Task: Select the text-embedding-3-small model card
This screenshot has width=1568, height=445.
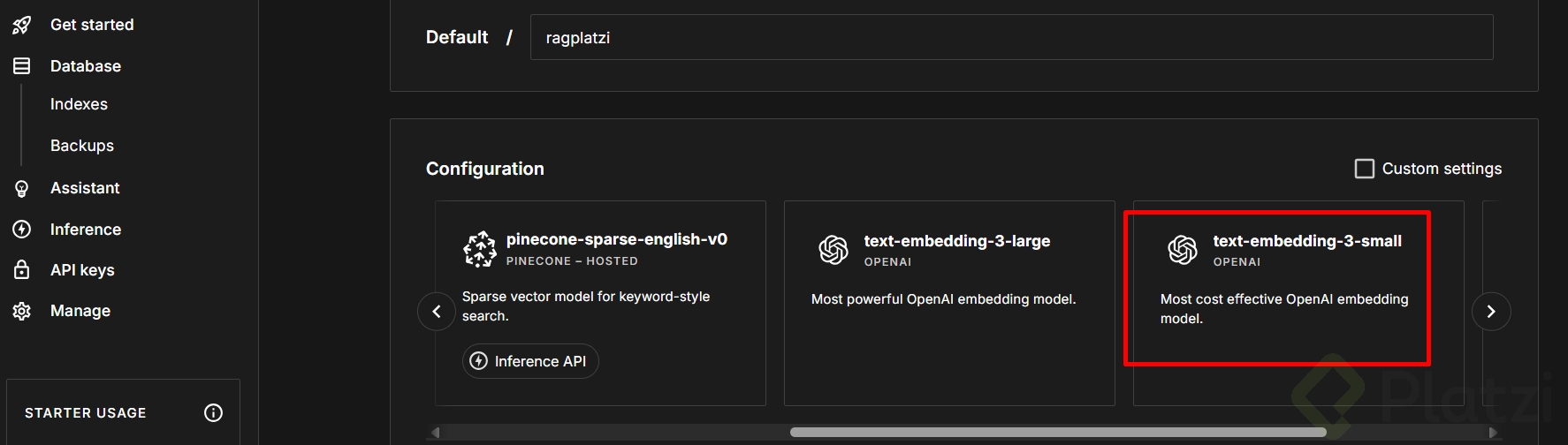Action: 1277,289
